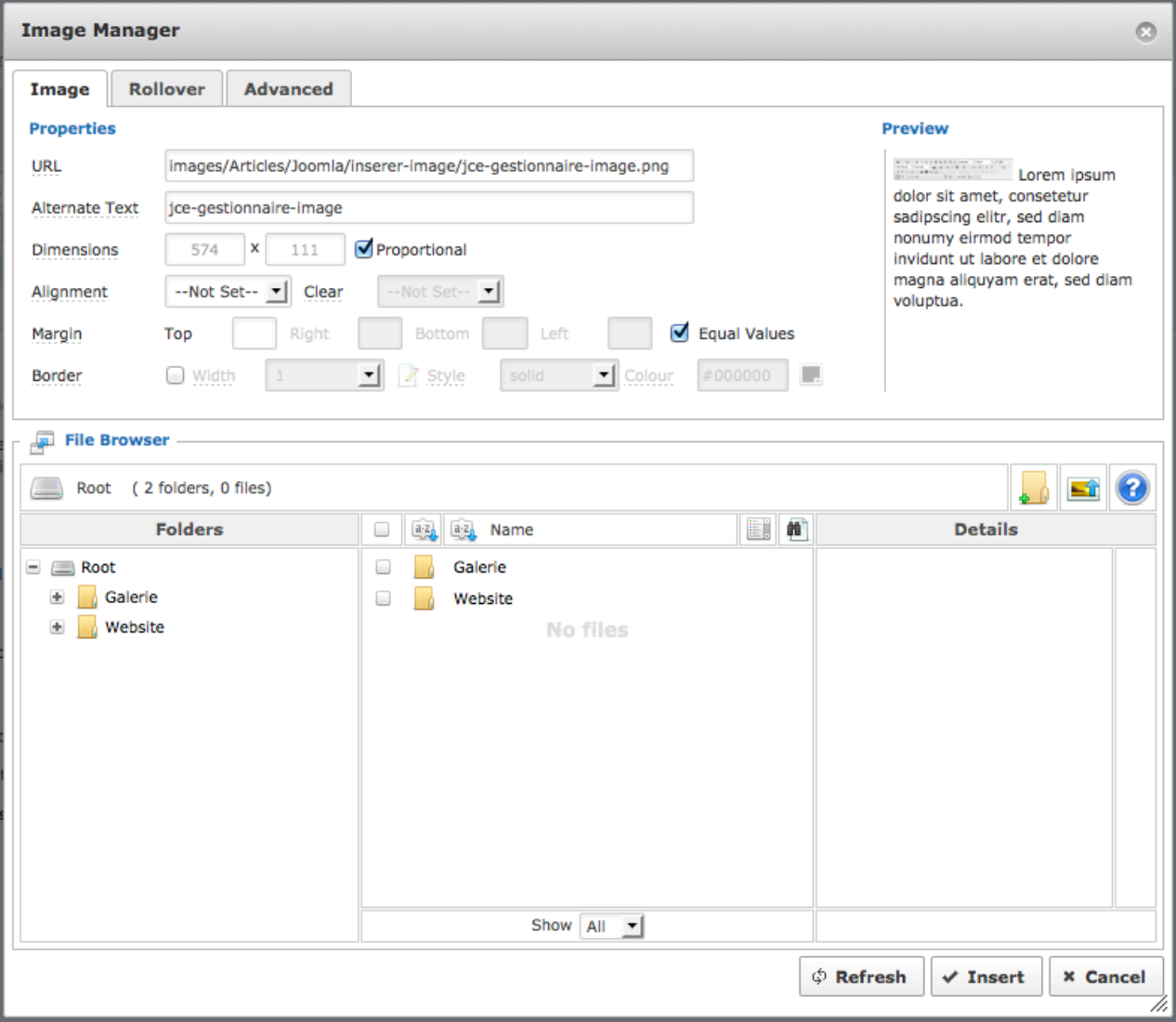Sort by name using a-z icon beside Name
This screenshot has height=1022, width=1176.
point(463,530)
